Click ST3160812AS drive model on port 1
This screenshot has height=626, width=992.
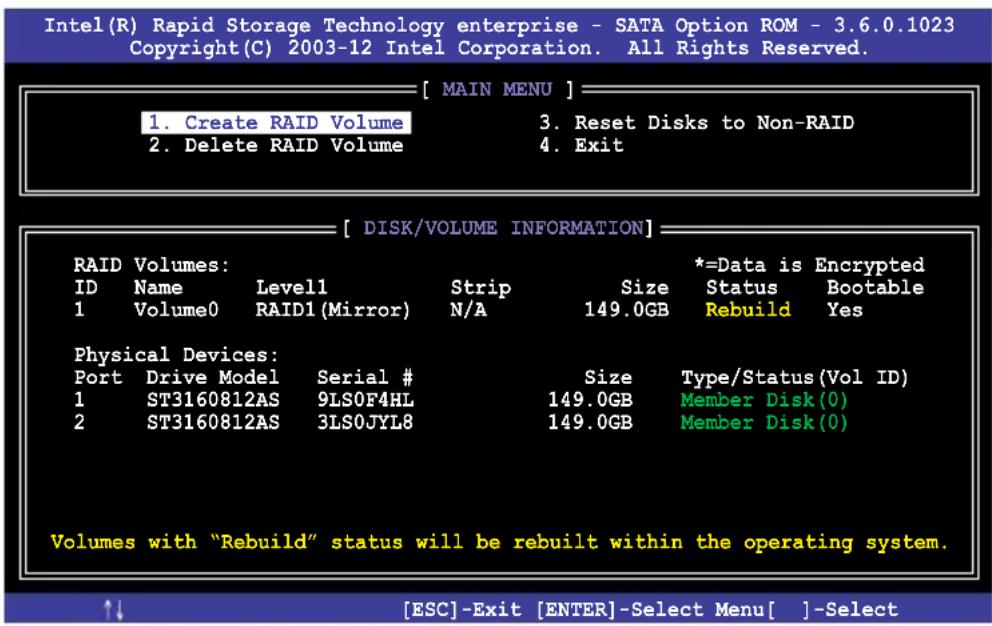point(213,400)
